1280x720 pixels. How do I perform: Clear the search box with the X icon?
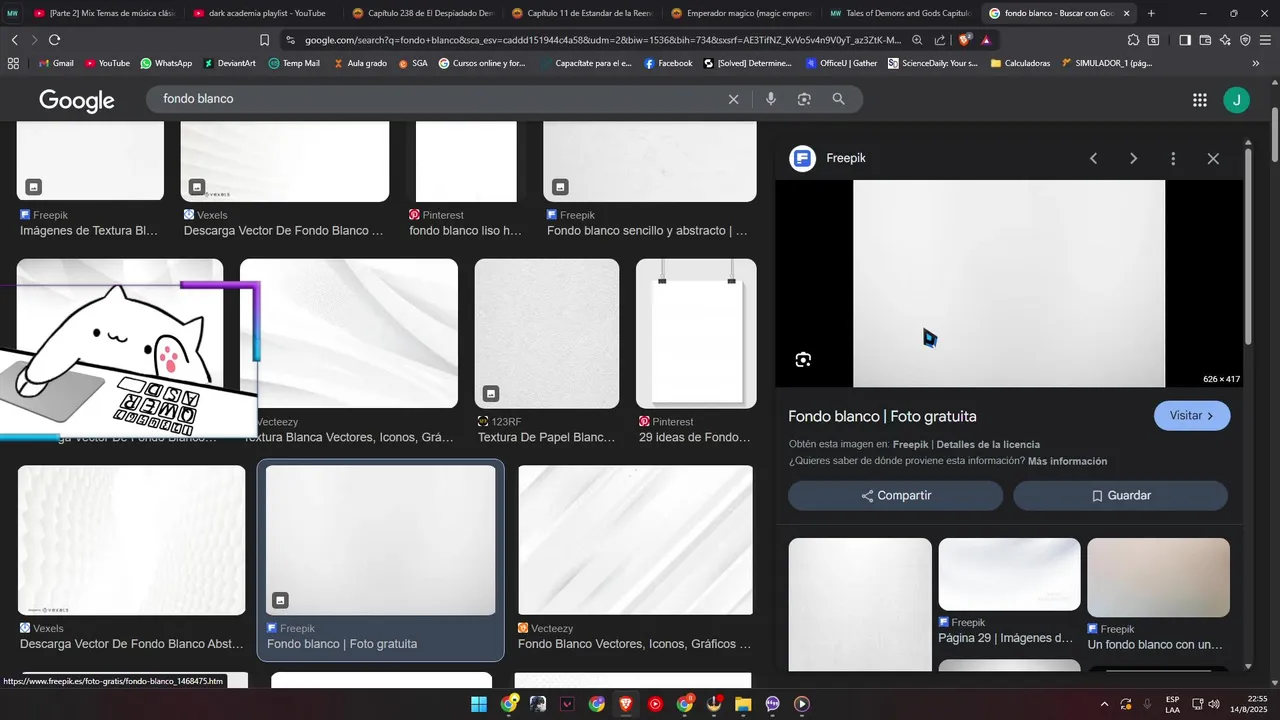coord(733,99)
